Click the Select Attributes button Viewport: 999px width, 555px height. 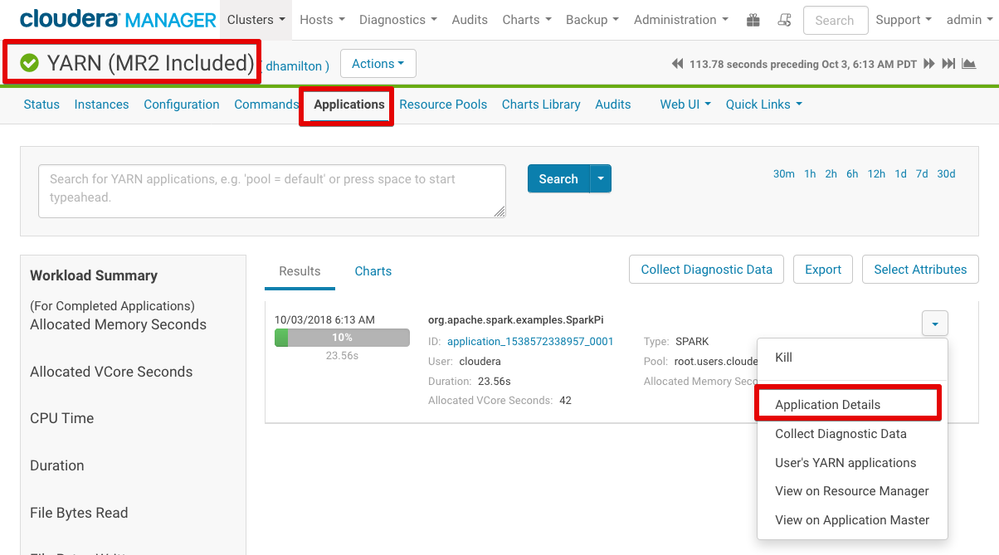(920, 270)
